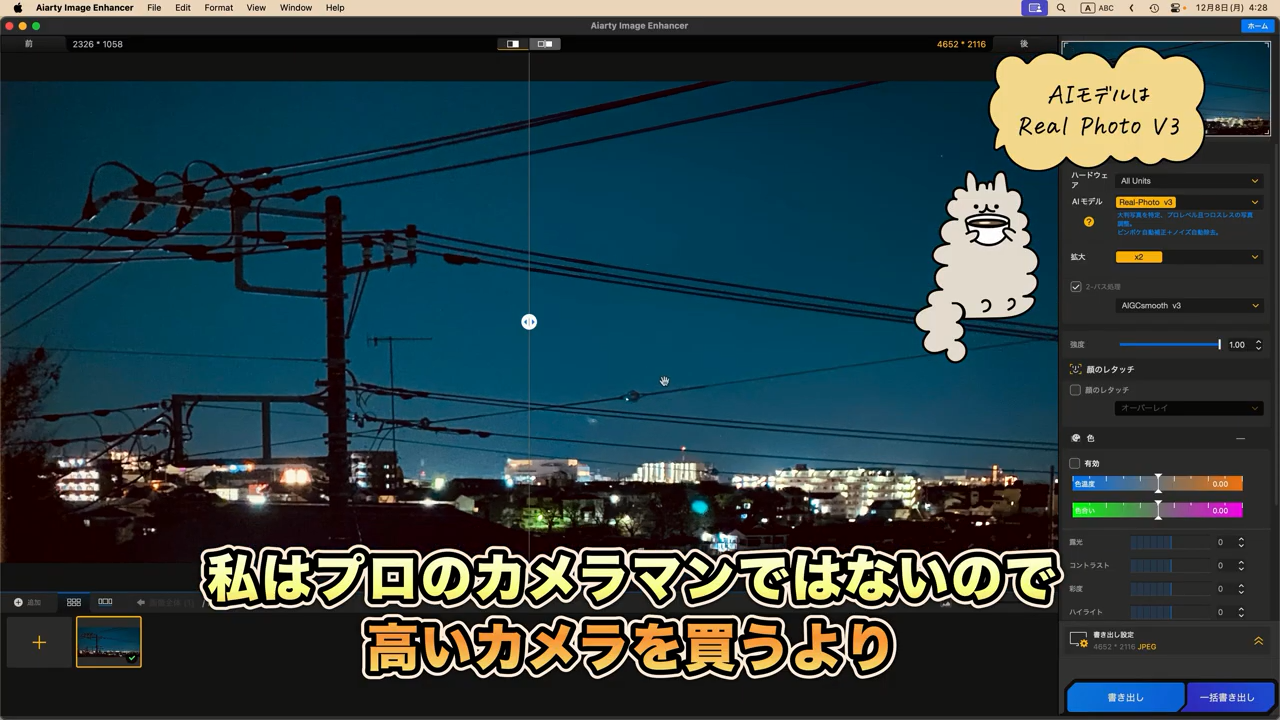Open the AIモデル Real-Photo v3 dropdown

(1188, 202)
